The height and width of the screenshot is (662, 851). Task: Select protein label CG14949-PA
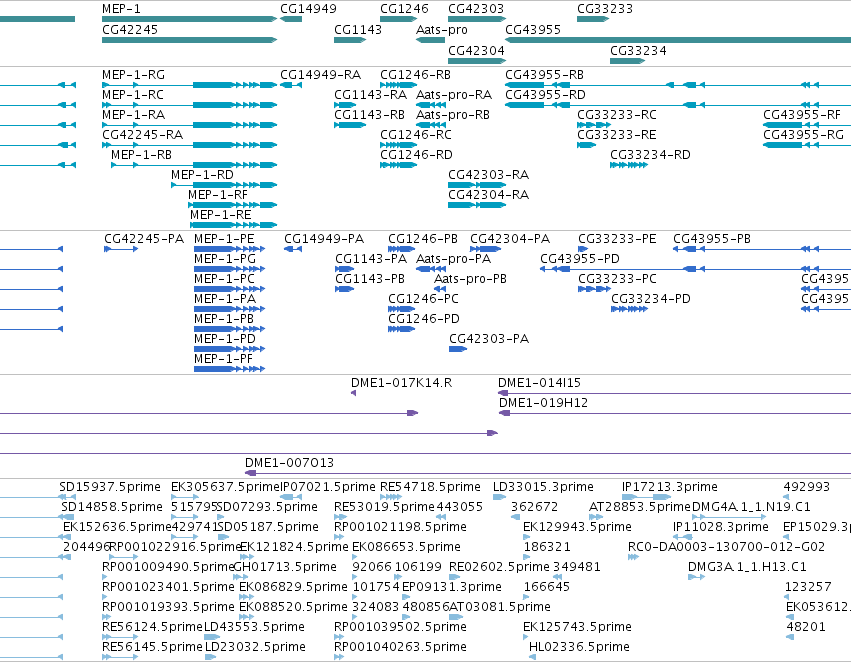[x=324, y=239]
